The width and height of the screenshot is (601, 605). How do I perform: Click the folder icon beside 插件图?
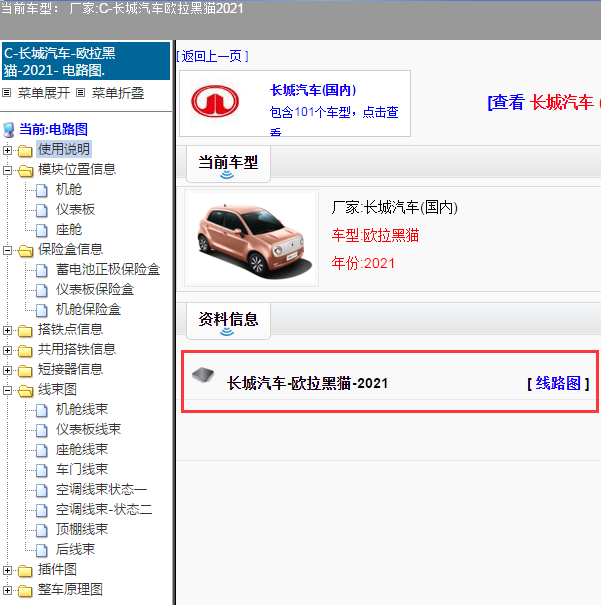pos(25,571)
